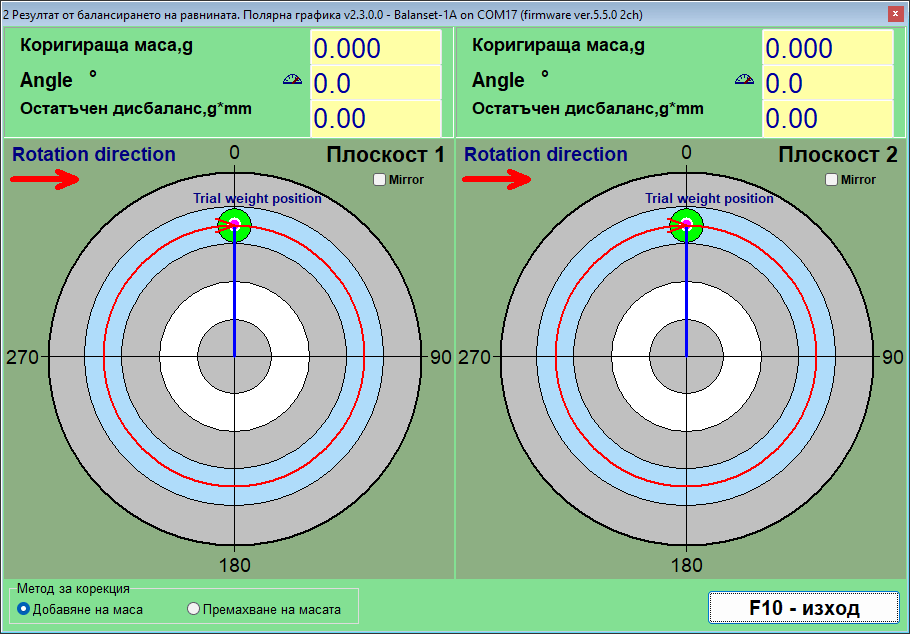Screen dimensions: 910x634
Task: Click the green trial weight marker in Плоскост 2
Action: pos(687,225)
